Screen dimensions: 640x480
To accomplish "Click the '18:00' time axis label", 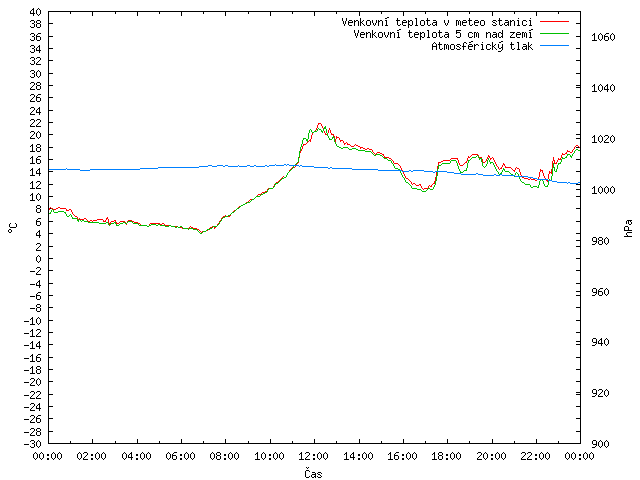I will (447, 456).
